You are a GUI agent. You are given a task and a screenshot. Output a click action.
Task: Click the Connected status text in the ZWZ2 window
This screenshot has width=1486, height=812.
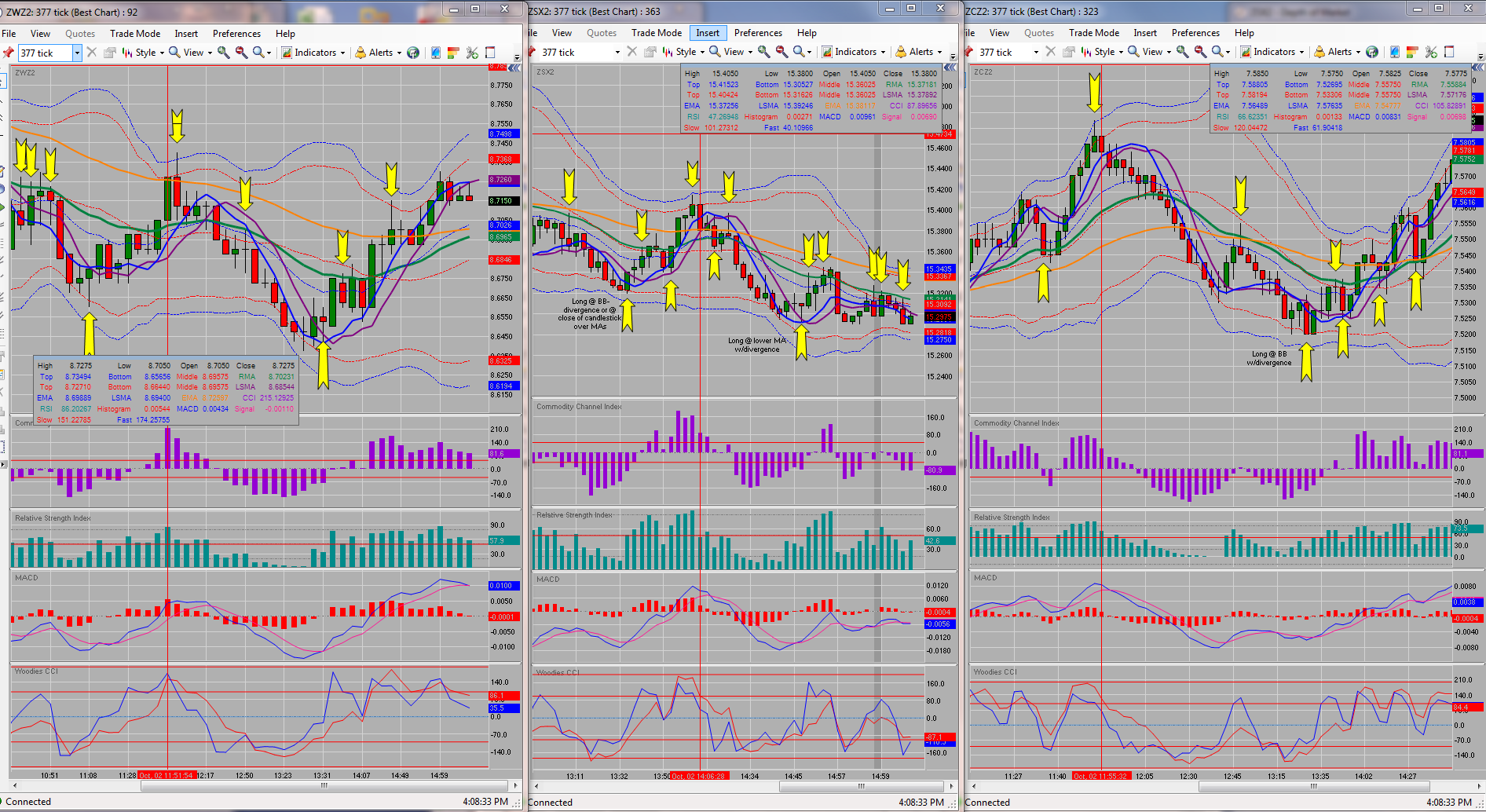click(x=27, y=802)
